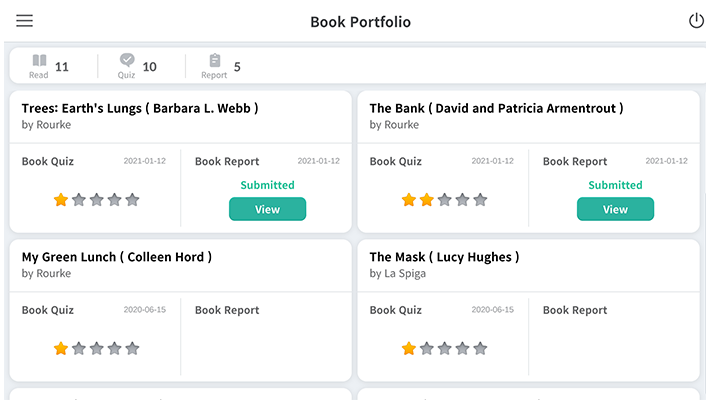Click fifth star of Trees quiz rating
The width and height of the screenshot is (710, 400).
click(132, 200)
